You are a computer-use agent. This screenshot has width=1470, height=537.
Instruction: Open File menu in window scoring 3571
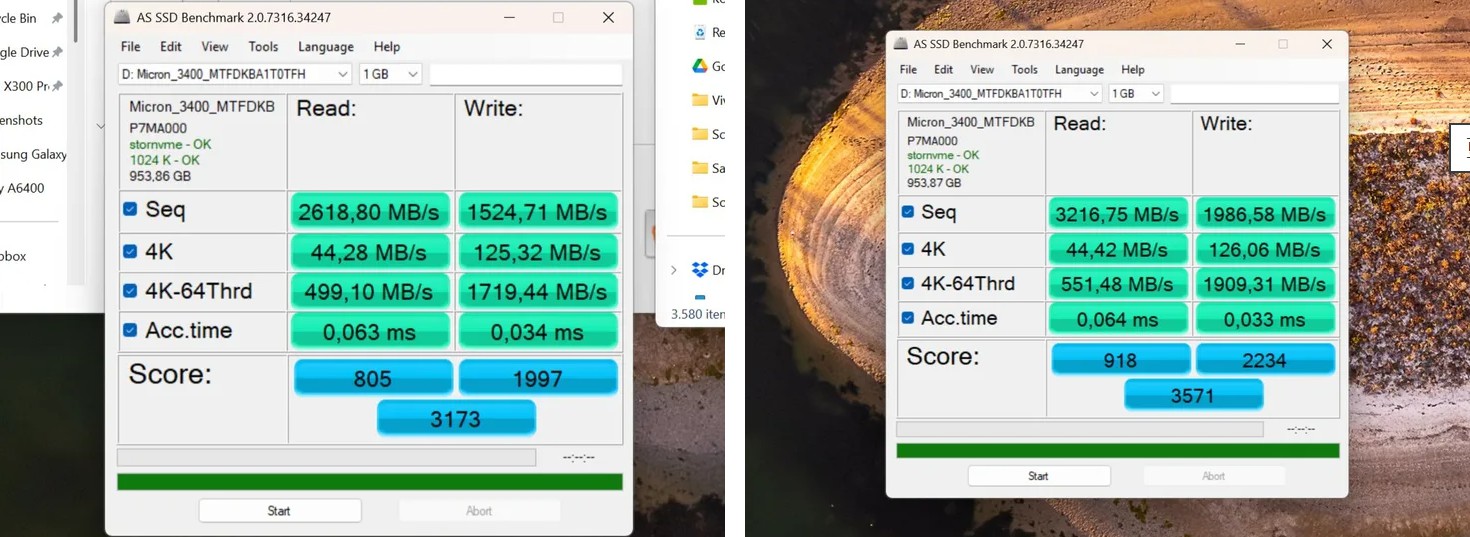pos(908,69)
